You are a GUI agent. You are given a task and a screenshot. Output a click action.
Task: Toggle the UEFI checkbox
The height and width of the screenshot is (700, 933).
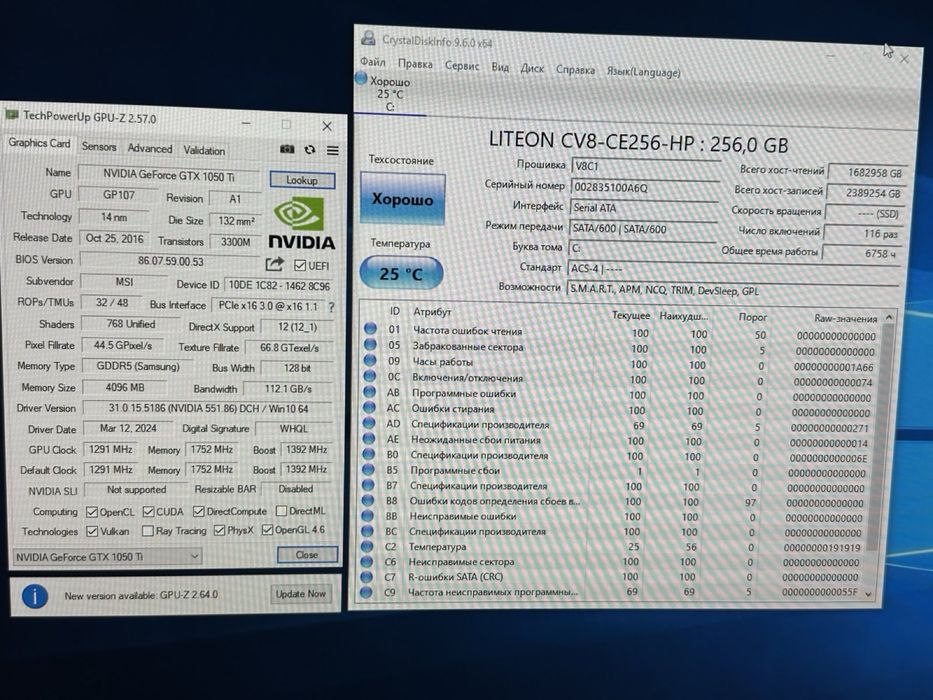click(300, 265)
